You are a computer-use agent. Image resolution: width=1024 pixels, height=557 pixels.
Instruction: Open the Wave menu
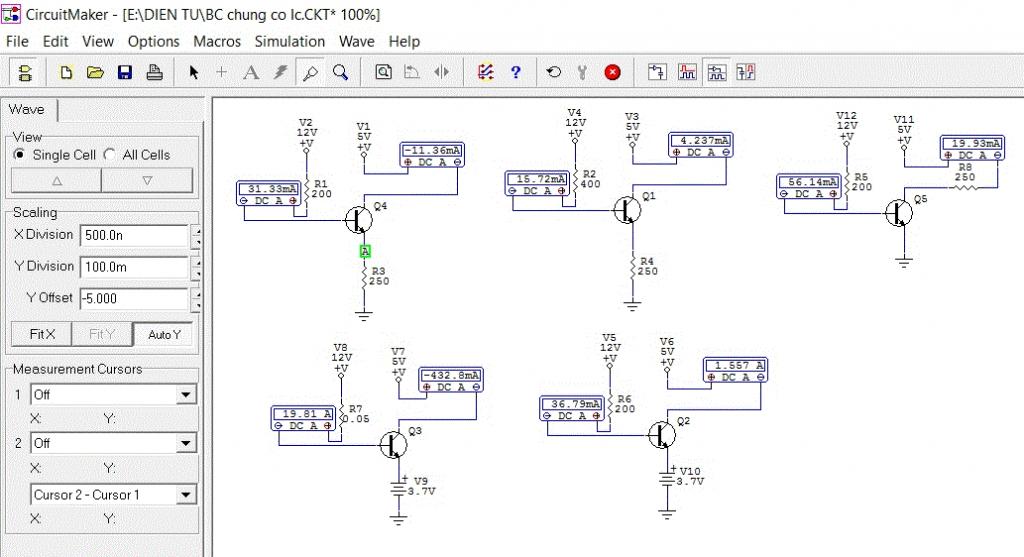(x=357, y=42)
